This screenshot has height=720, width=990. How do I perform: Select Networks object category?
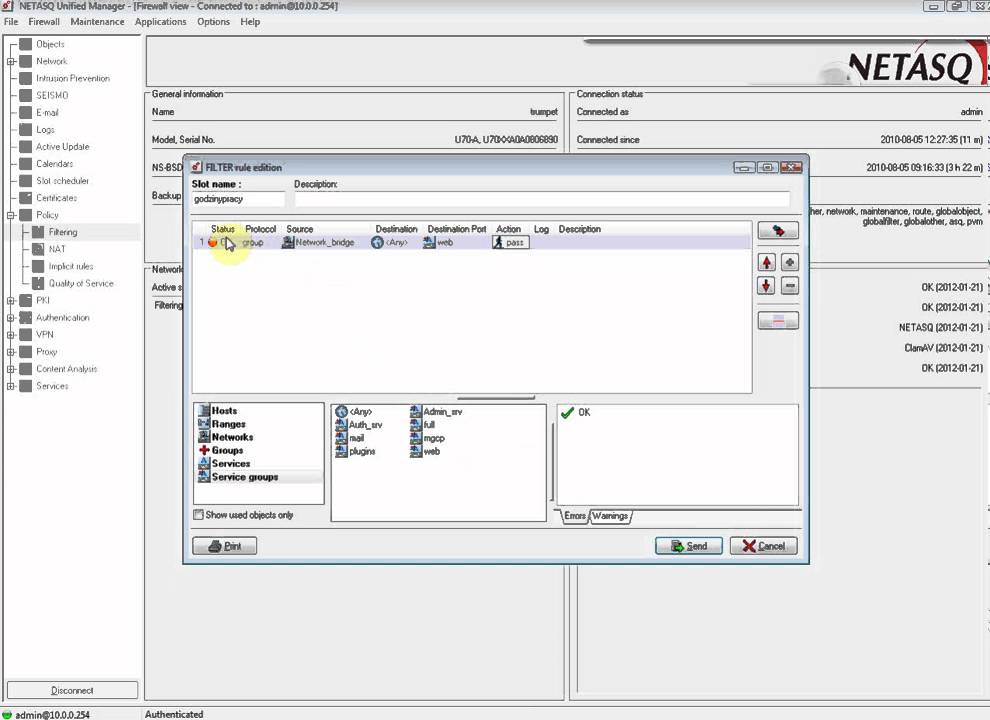pos(225,437)
